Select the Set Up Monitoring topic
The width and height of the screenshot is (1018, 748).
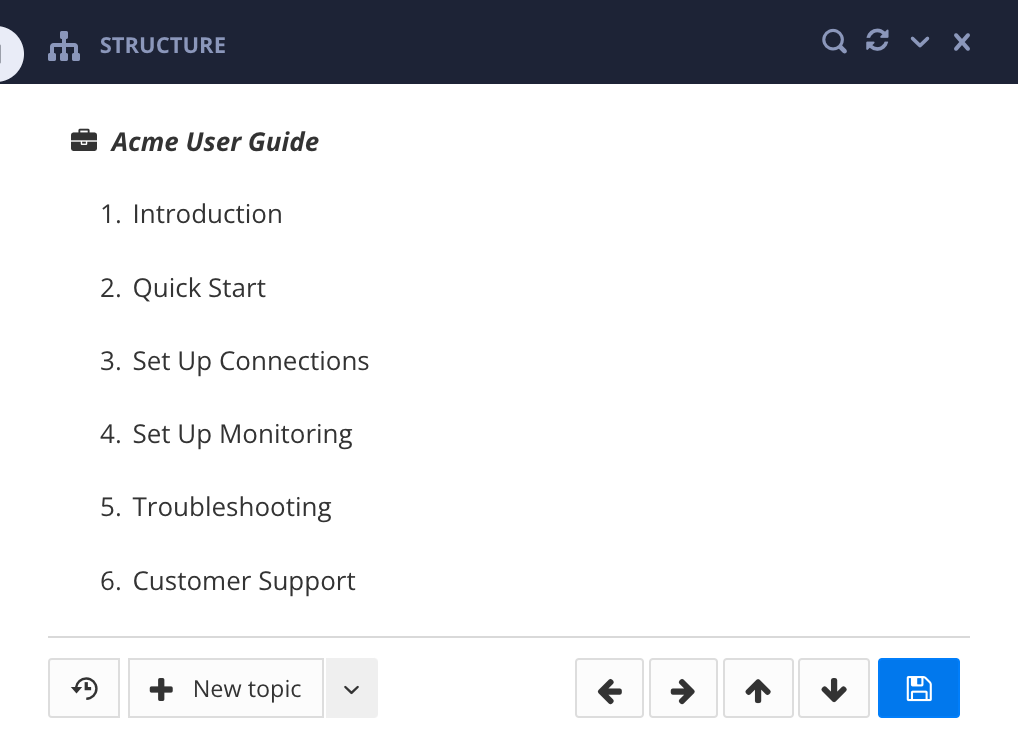click(242, 434)
